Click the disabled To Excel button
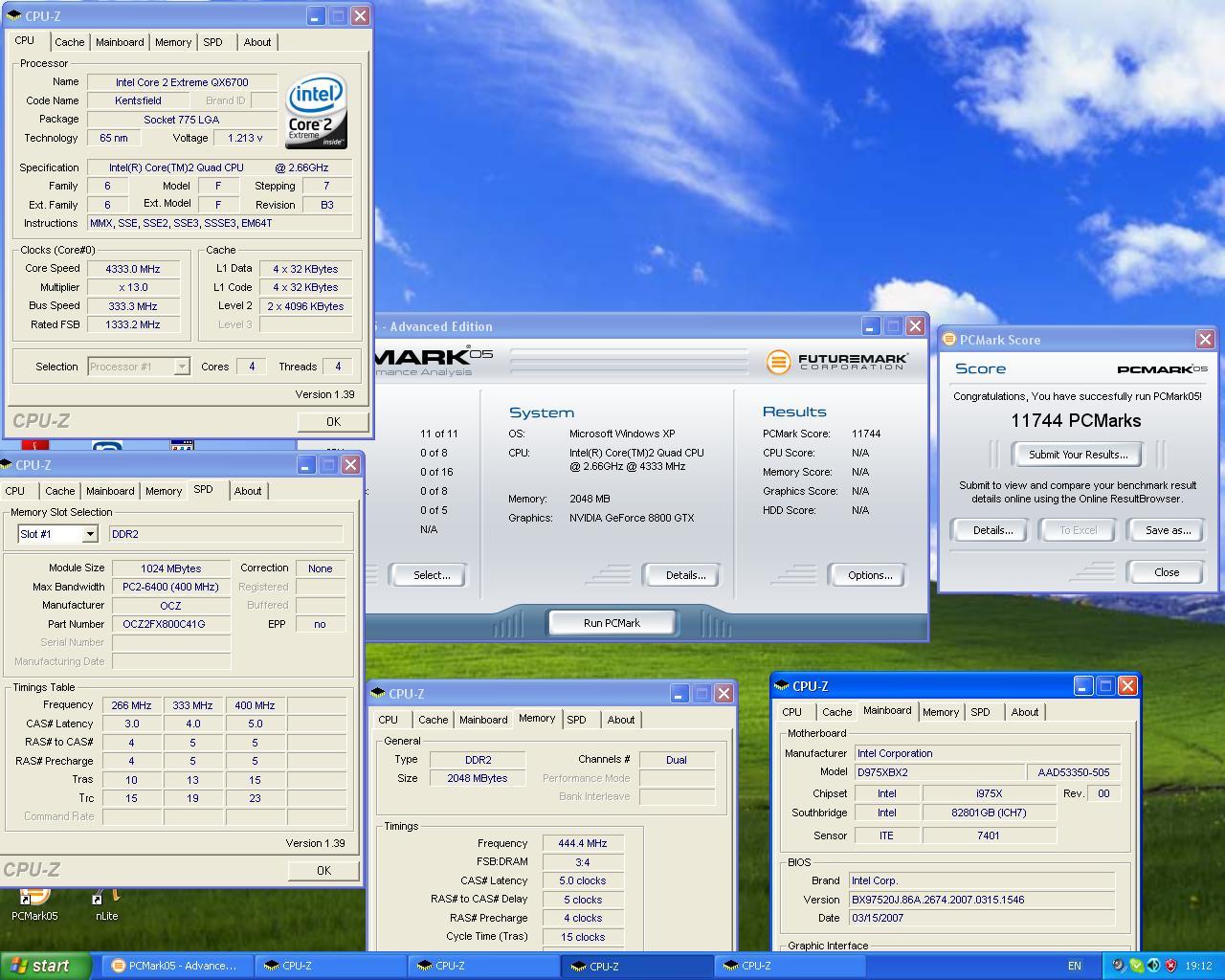The width and height of the screenshot is (1225, 980). (x=1078, y=530)
